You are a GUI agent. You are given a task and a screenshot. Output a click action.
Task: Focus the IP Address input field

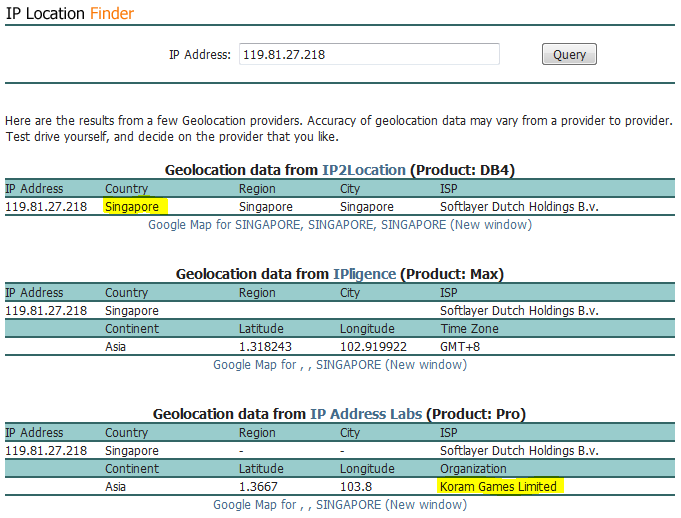click(369, 54)
